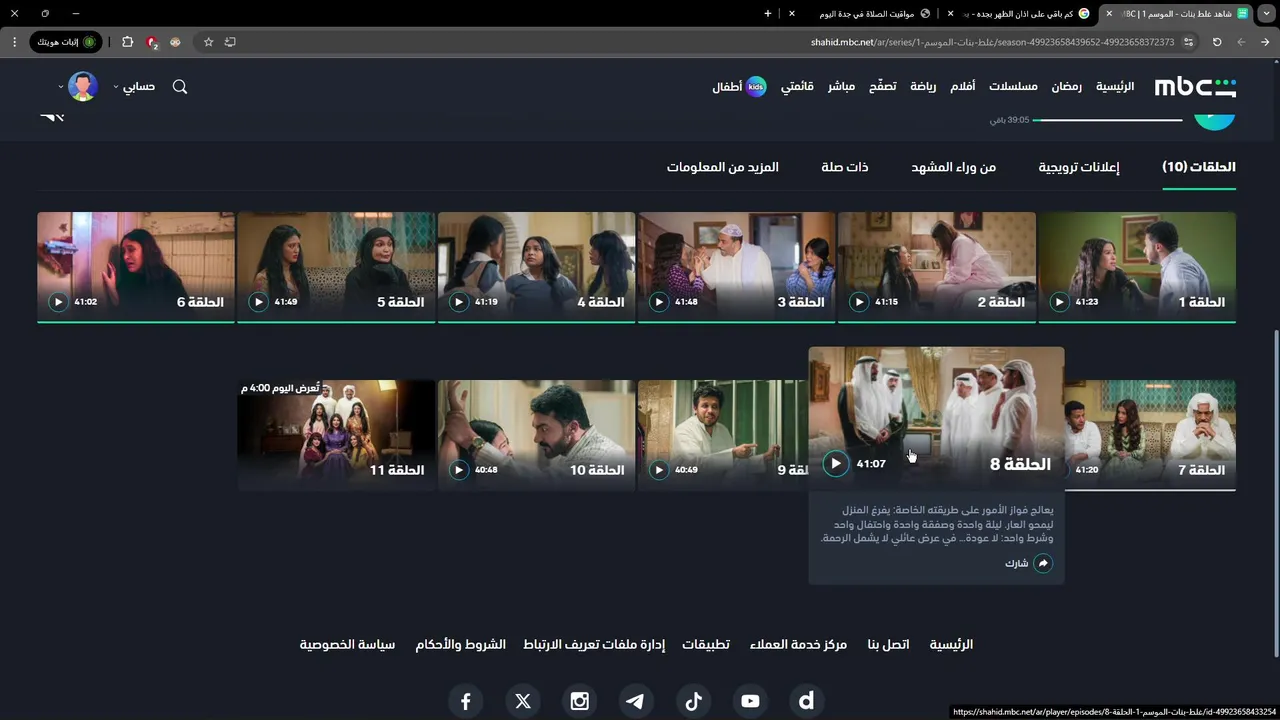This screenshot has height=720, width=1280.
Task: Click the 'شارك' share button
Action: click(x=1028, y=563)
